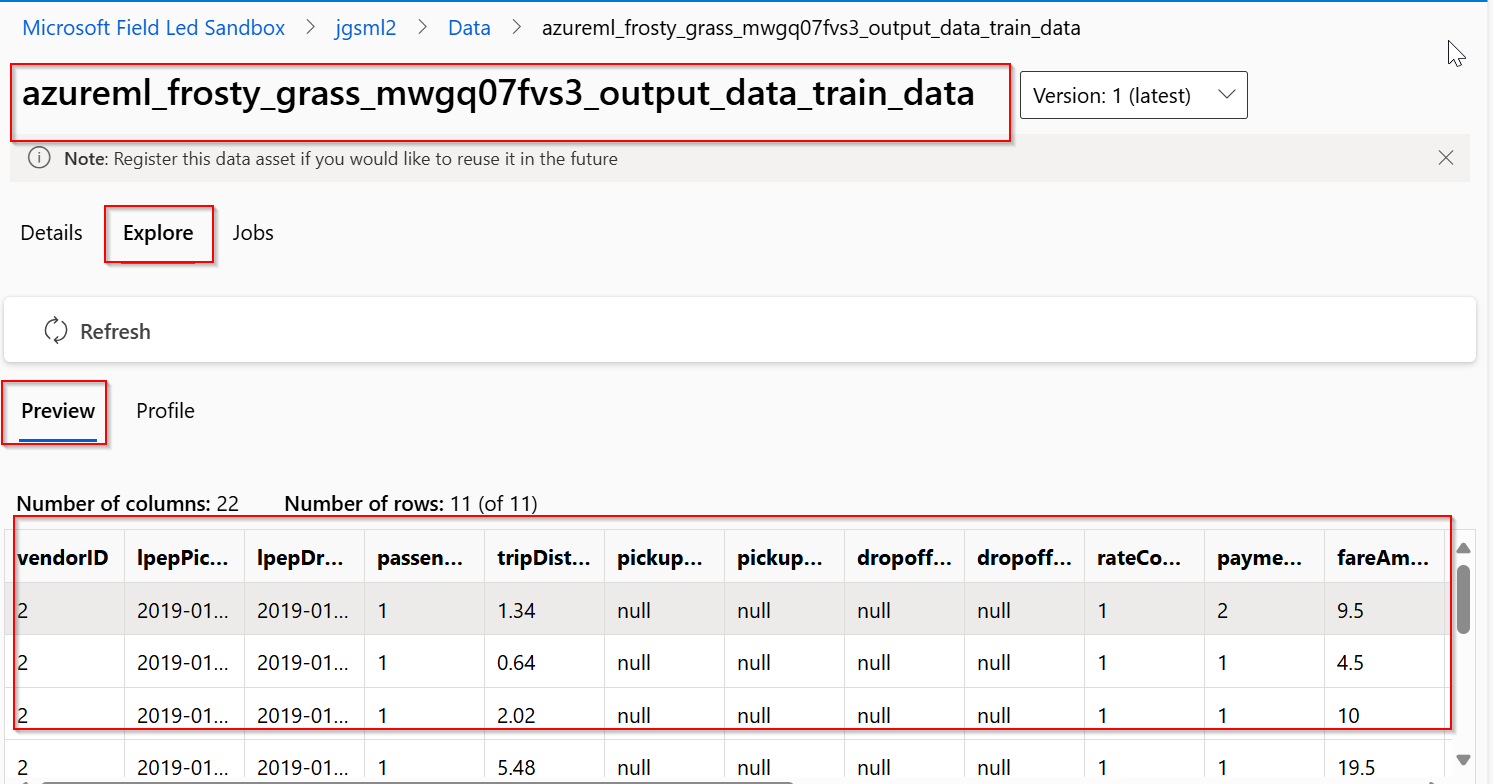Select trip distance cell 5.48

pos(544,767)
